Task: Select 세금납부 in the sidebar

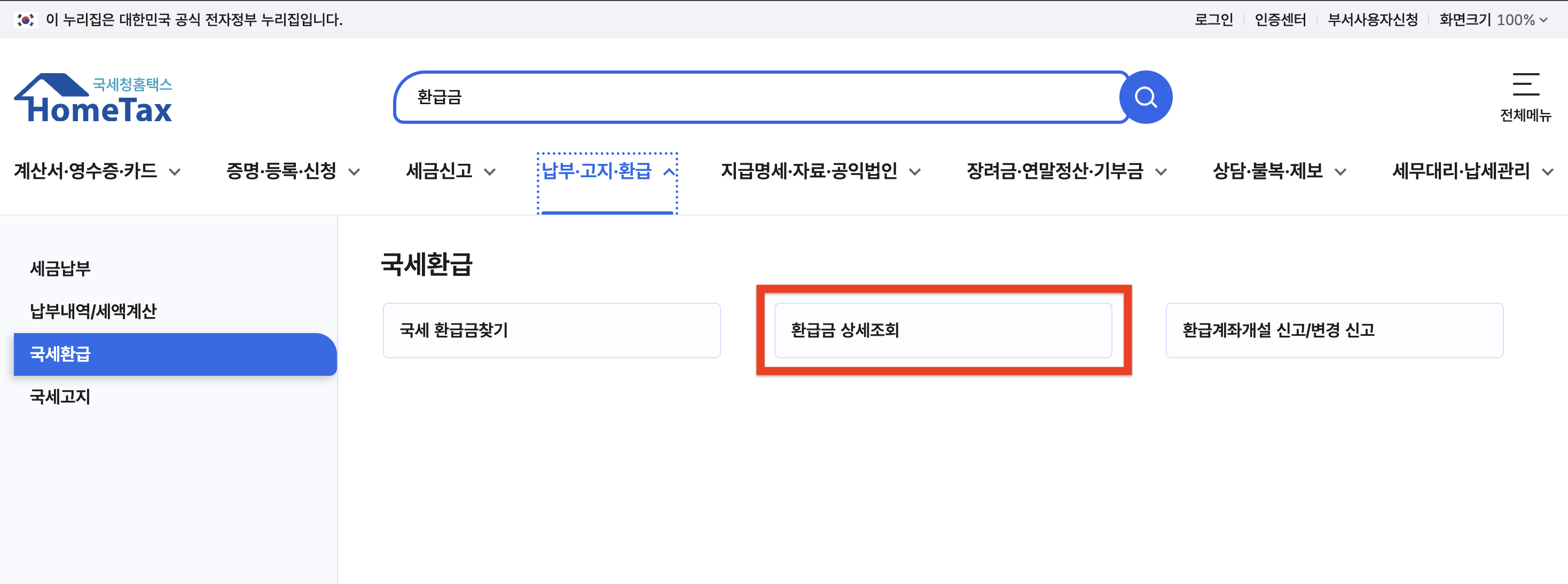Action: pos(60,269)
